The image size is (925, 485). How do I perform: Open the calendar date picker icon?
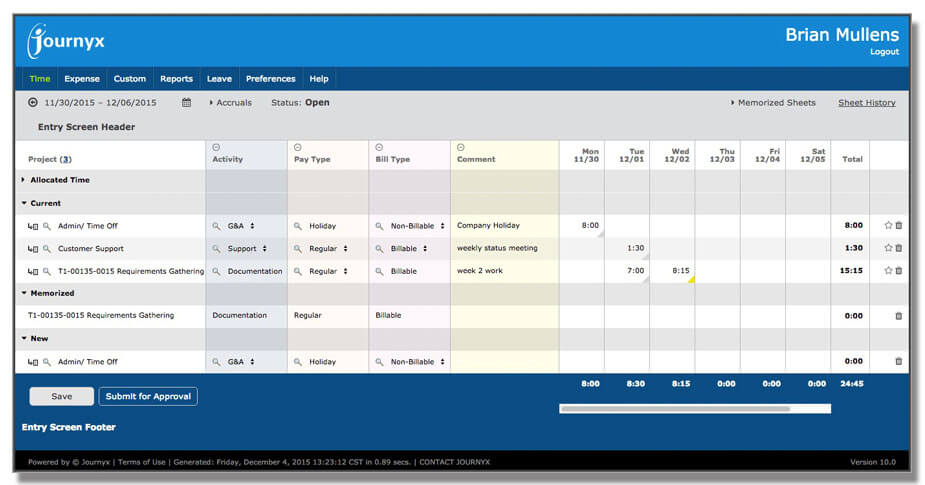(186, 103)
